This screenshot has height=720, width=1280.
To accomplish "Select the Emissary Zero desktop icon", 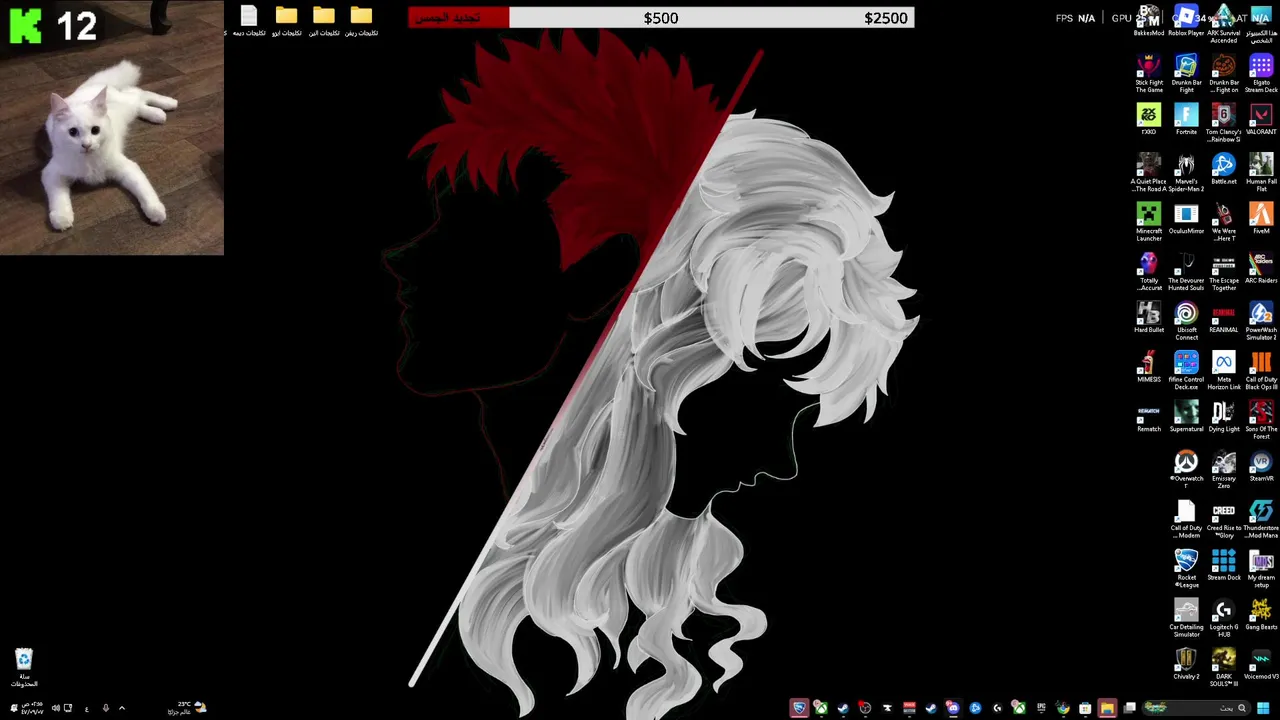I will [x=1223, y=470].
